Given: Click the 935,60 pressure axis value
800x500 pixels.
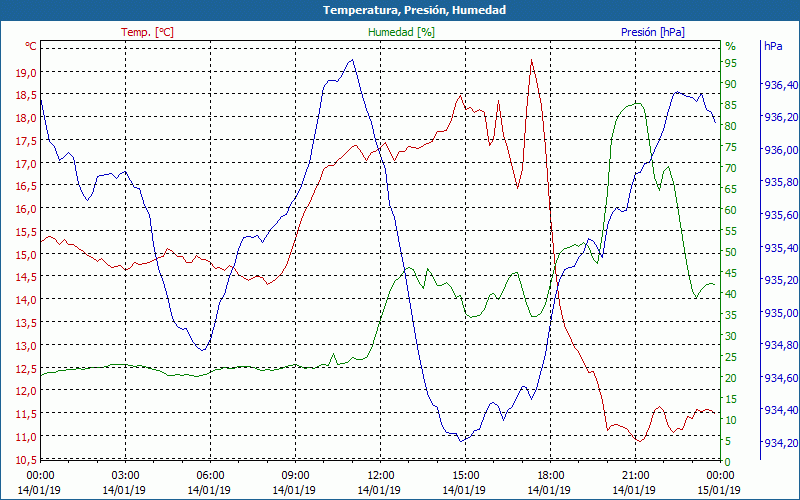Looking at the screenshot, I should [x=780, y=215].
